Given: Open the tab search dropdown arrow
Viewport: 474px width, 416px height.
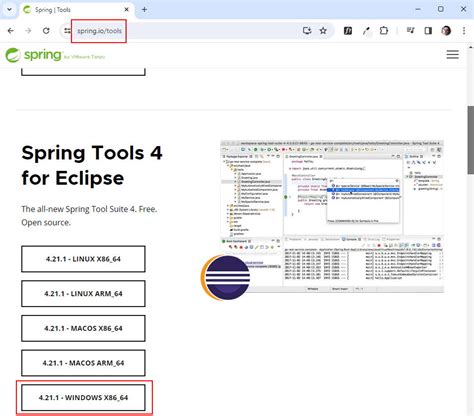Looking at the screenshot, I should [9, 10].
